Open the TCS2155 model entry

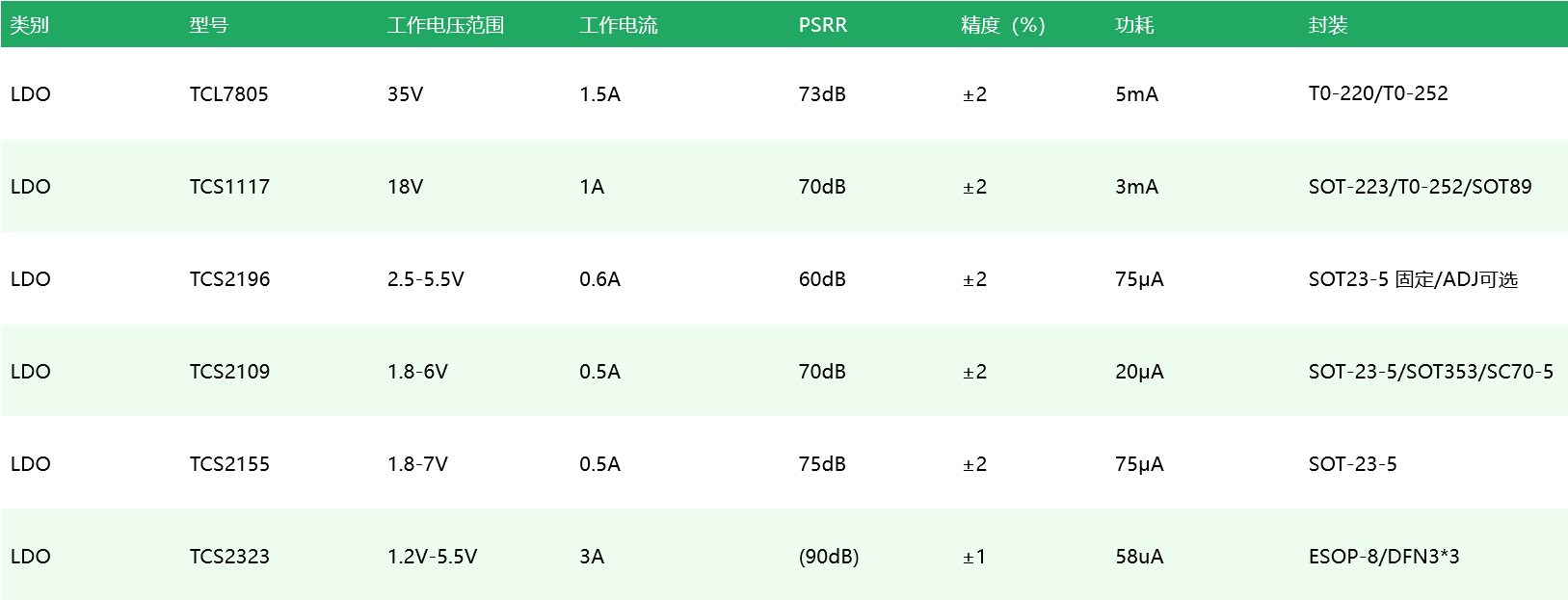point(229,464)
